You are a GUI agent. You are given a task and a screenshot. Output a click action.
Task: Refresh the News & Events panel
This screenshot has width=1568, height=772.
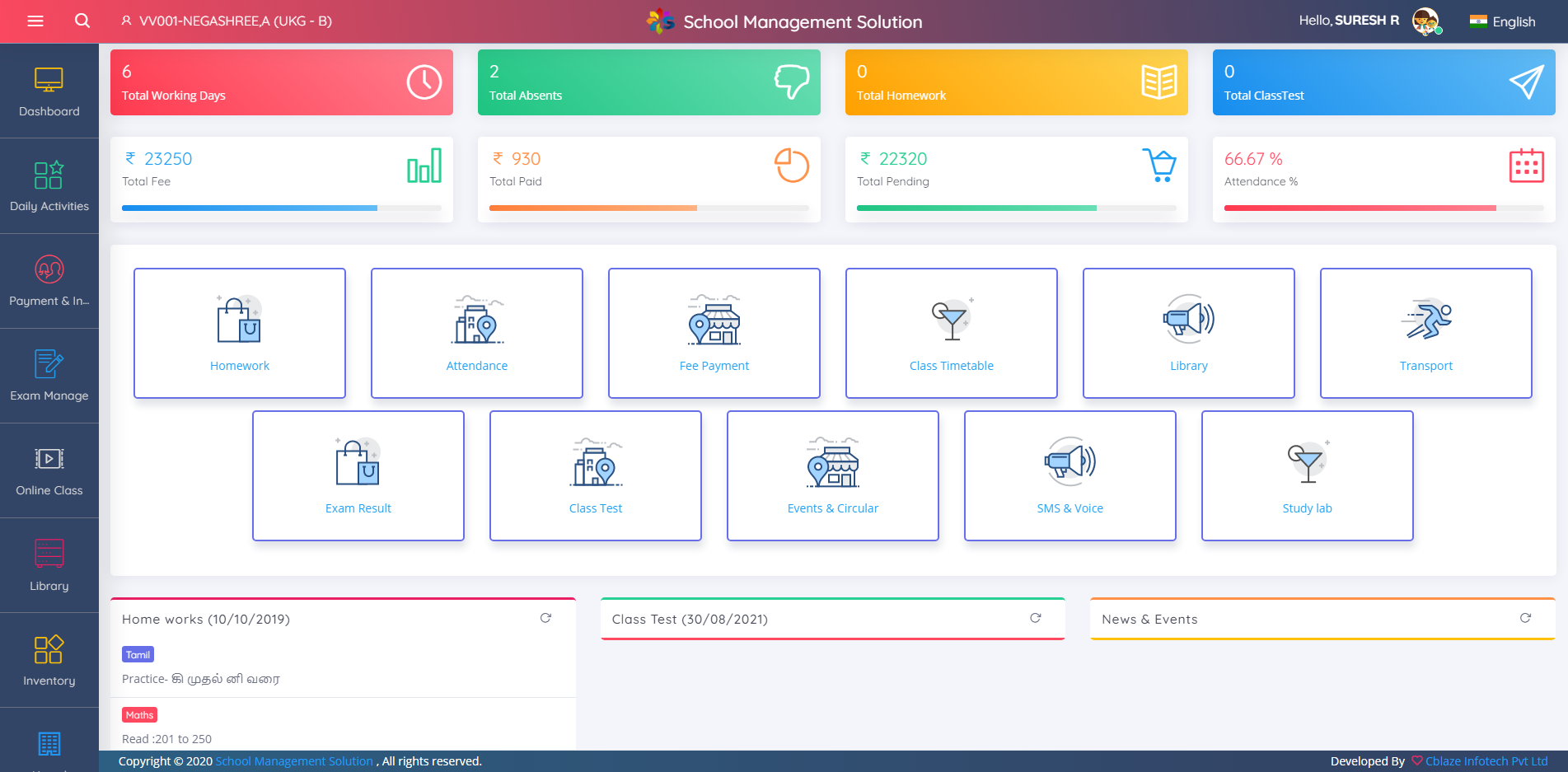(x=1525, y=618)
